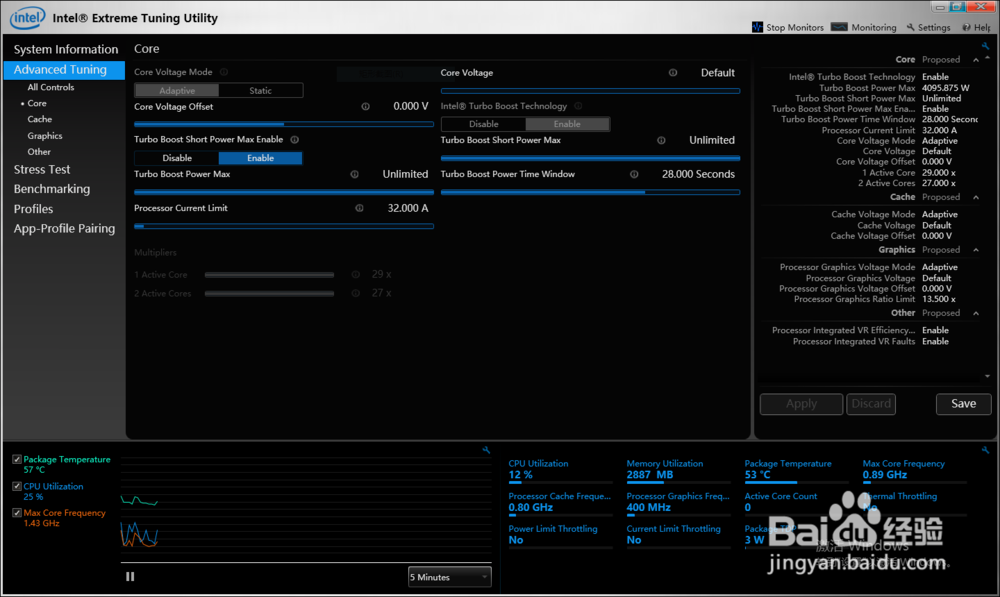
Task: Click wrench icon above the Proposed settings panel
Action: (985, 47)
